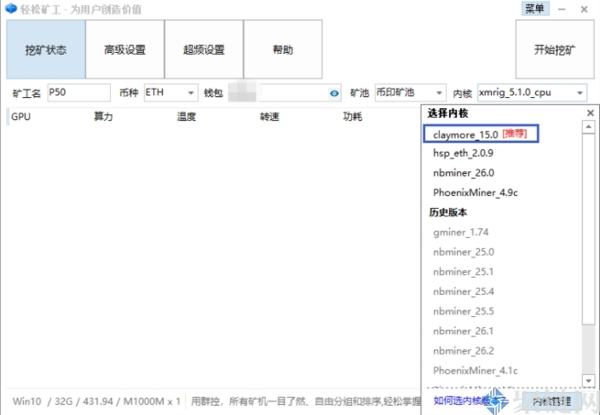Image resolution: width=600 pixels, height=415 pixels.
Task: Select claymore_15.0 recommended kernel
Action: pos(481,134)
